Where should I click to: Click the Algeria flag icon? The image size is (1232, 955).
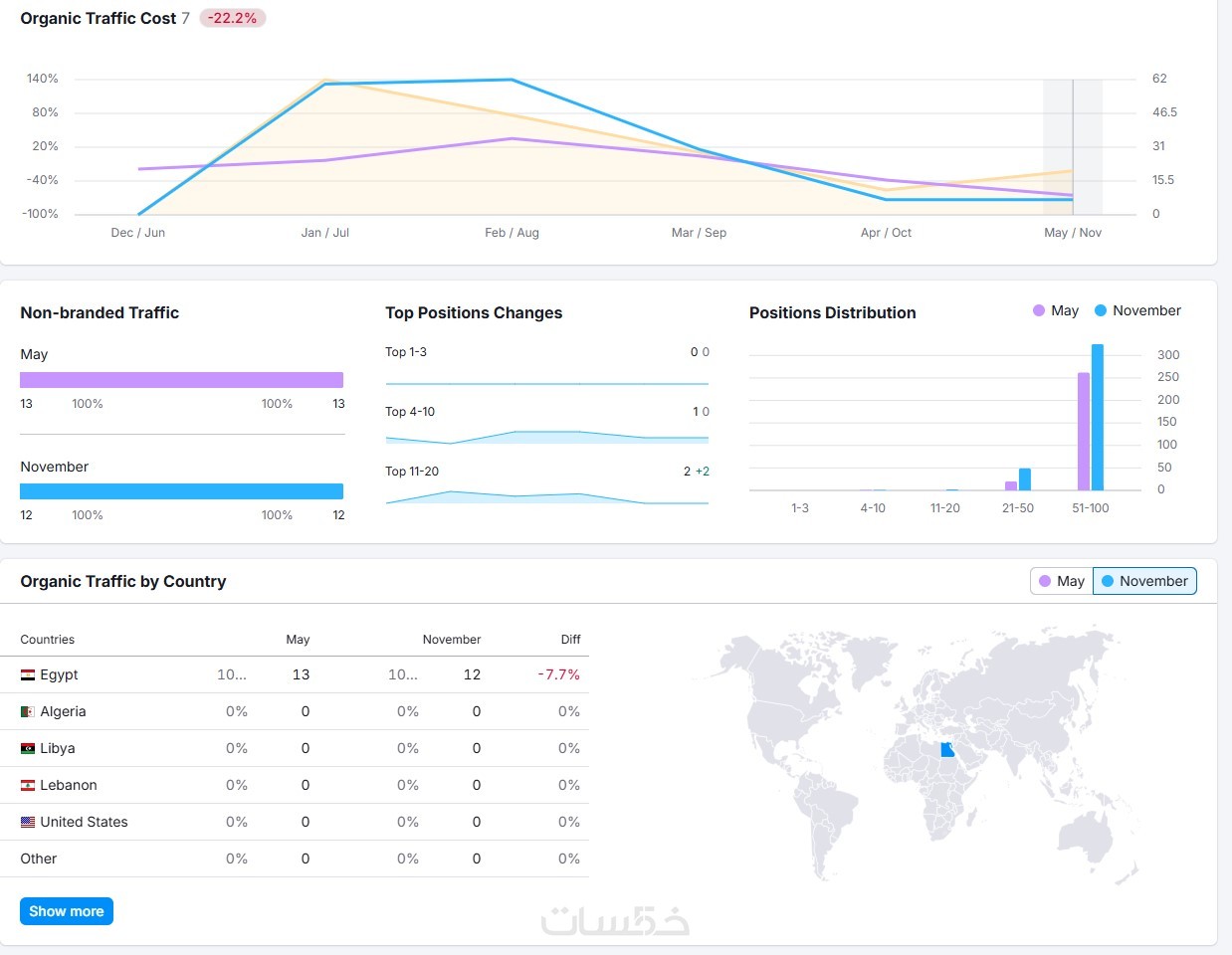click(x=28, y=711)
